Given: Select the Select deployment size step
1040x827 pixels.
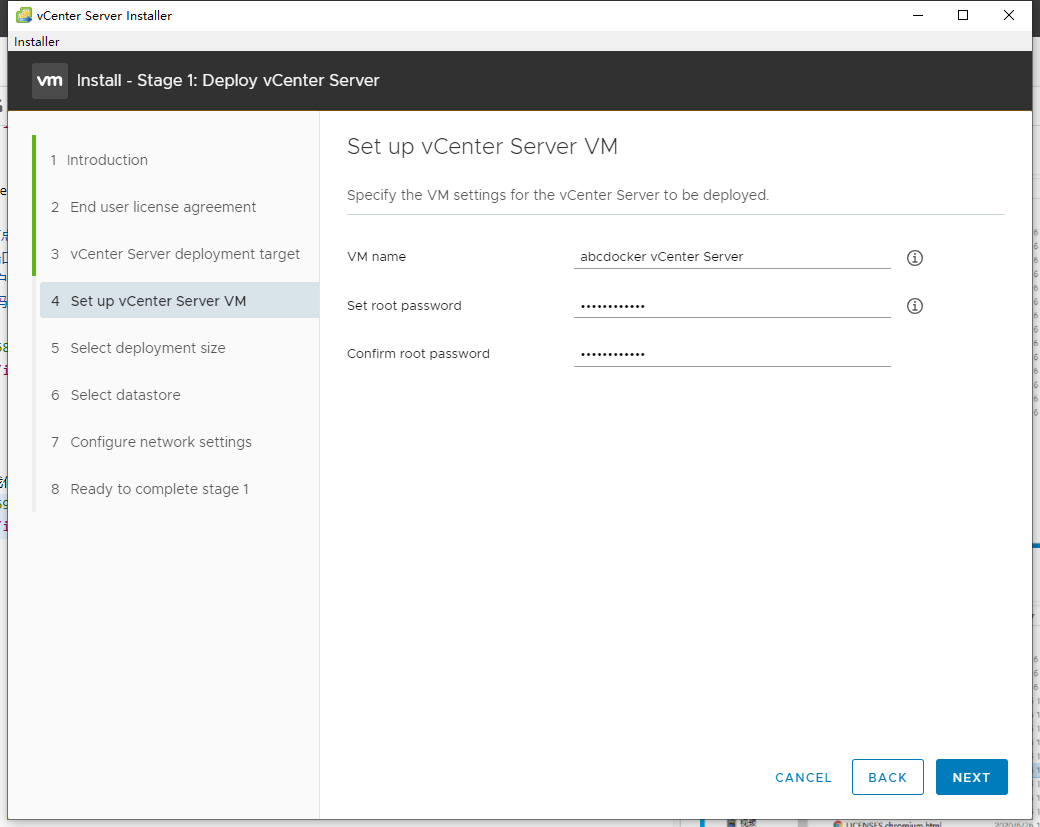Looking at the screenshot, I should tap(148, 347).
